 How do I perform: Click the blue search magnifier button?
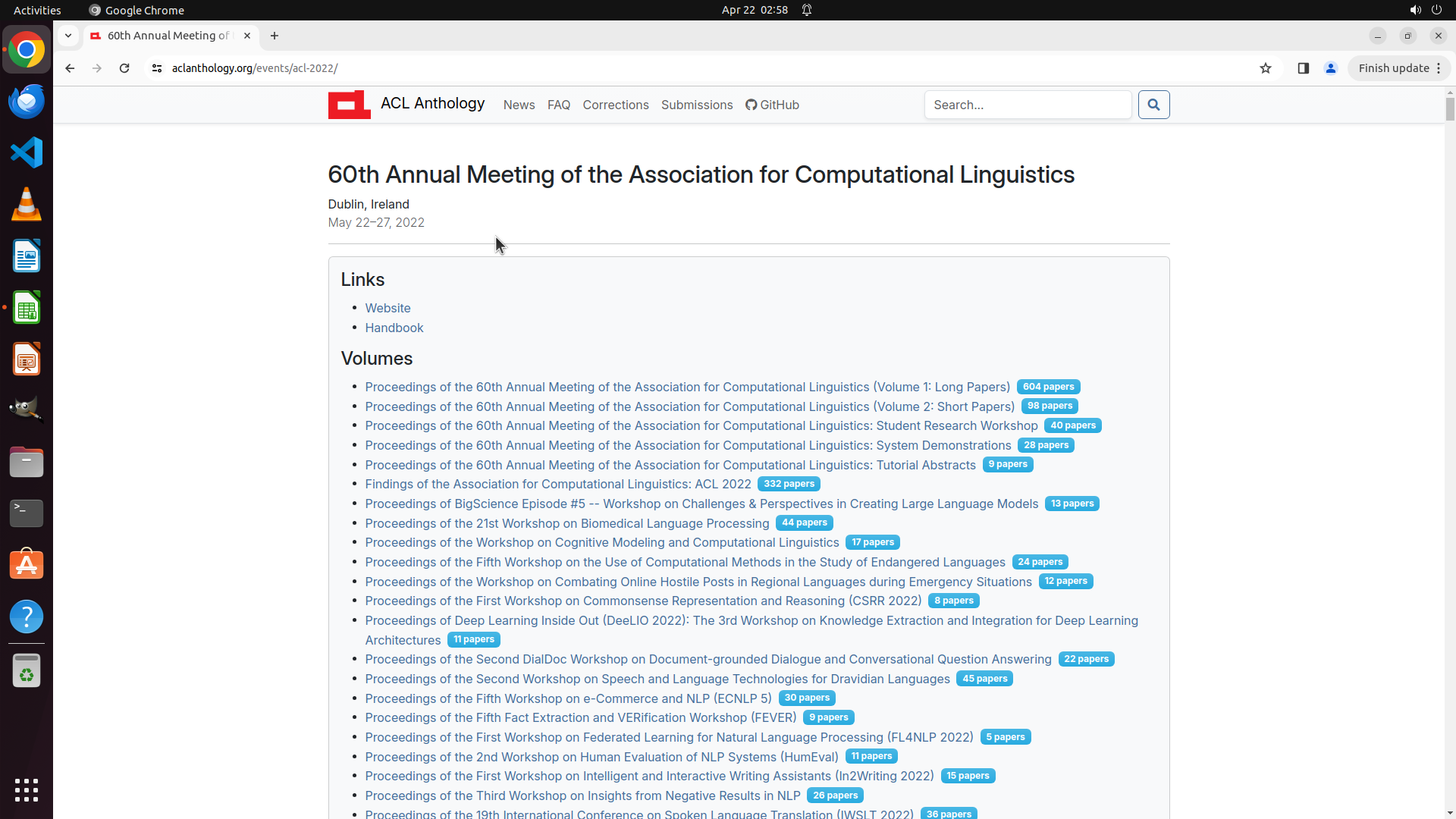pos(1153,105)
